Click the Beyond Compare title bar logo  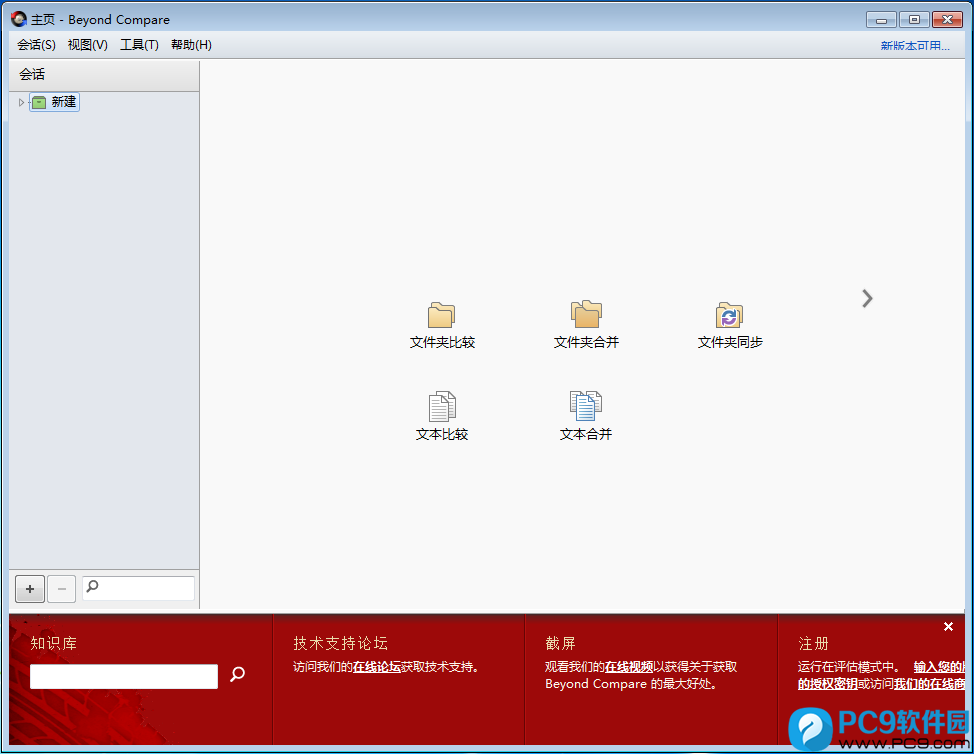(x=19, y=19)
